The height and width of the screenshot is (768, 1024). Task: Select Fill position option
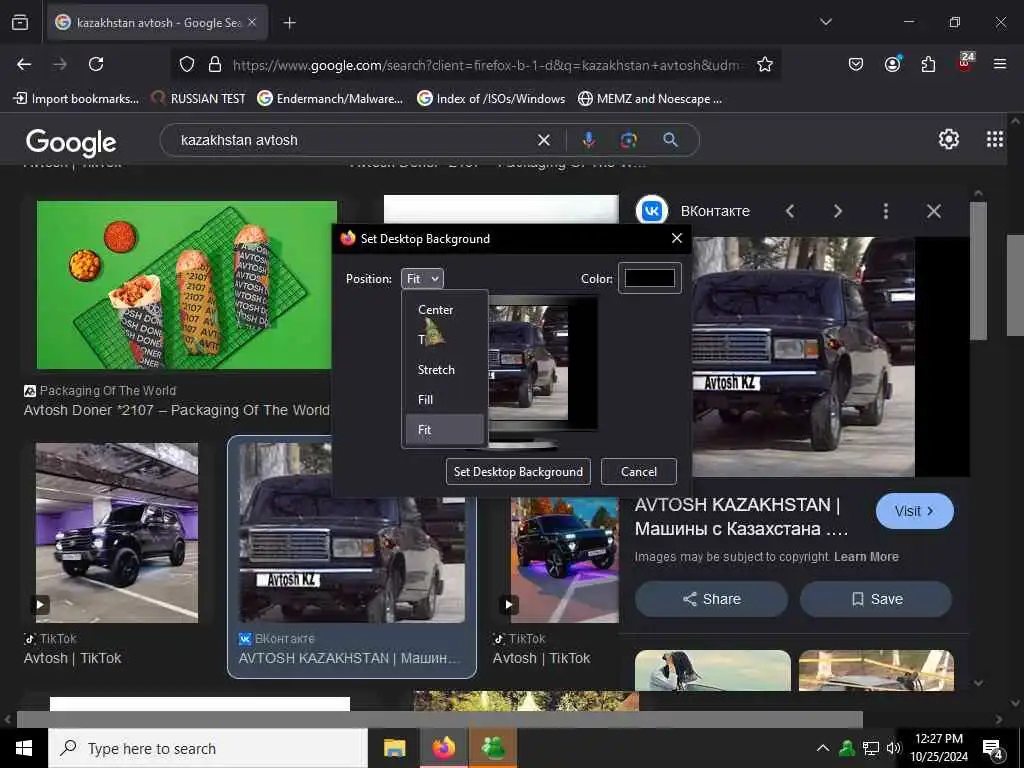tap(444, 400)
